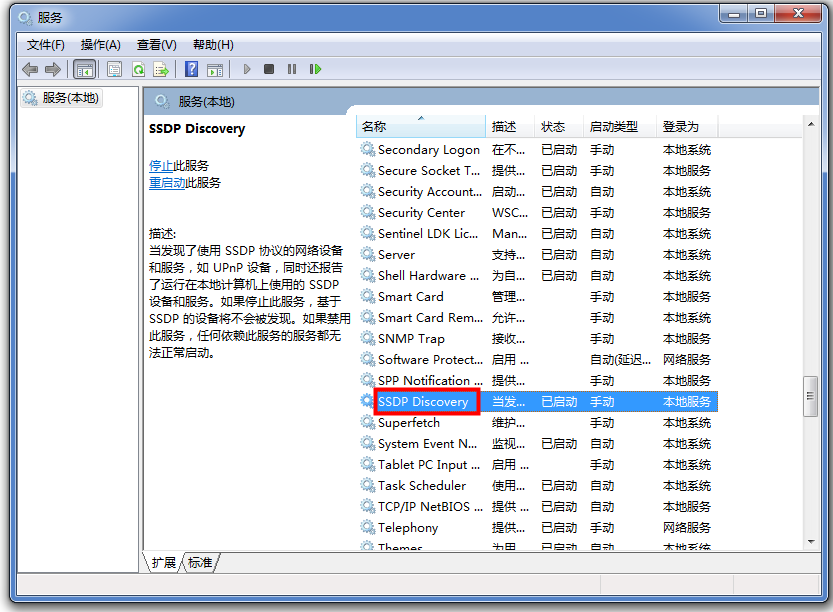Click gear icon beside Superfetch
833x612 pixels.
[x=368, y=422]
